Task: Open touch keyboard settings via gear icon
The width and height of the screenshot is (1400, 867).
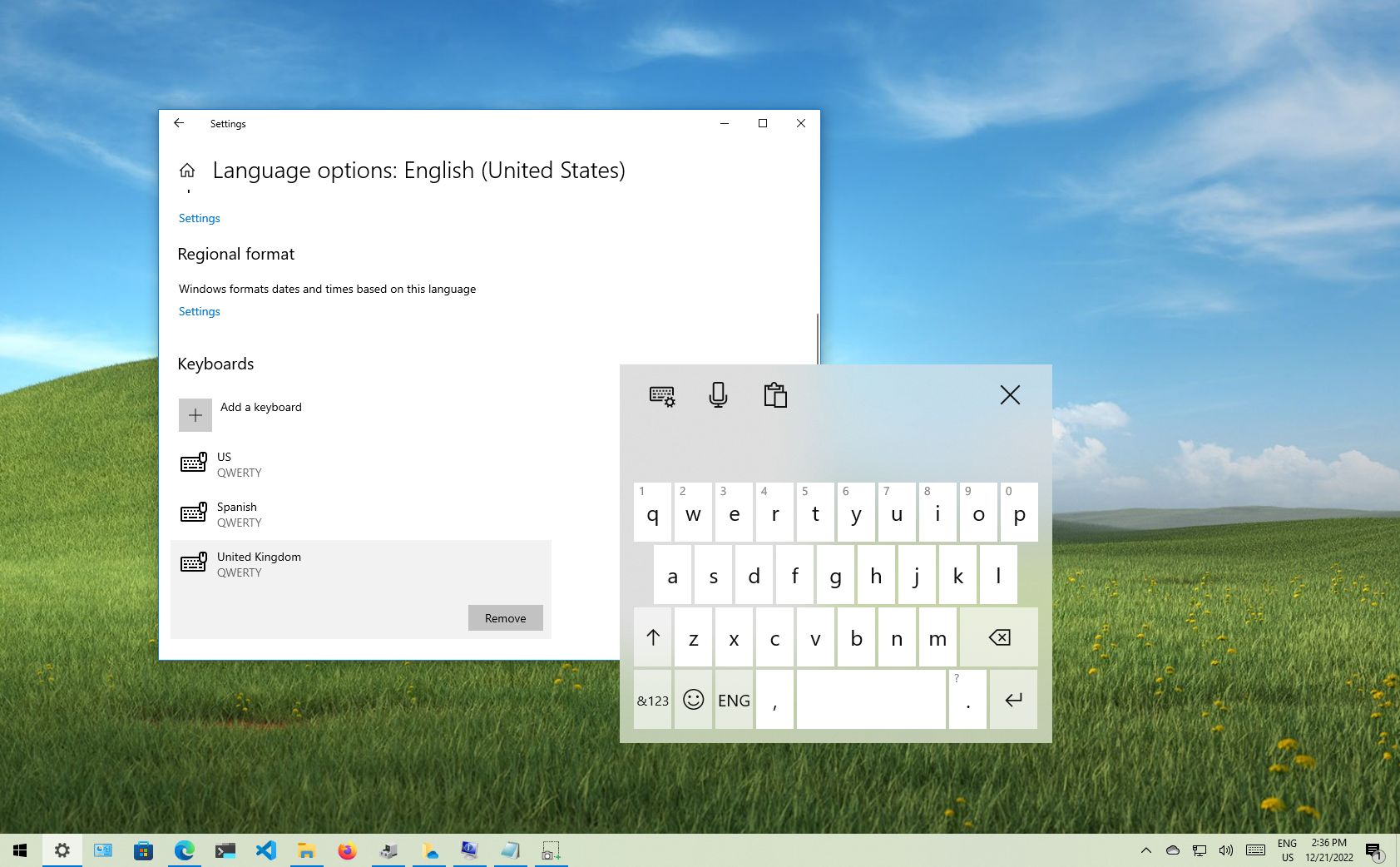Action: 661,395
